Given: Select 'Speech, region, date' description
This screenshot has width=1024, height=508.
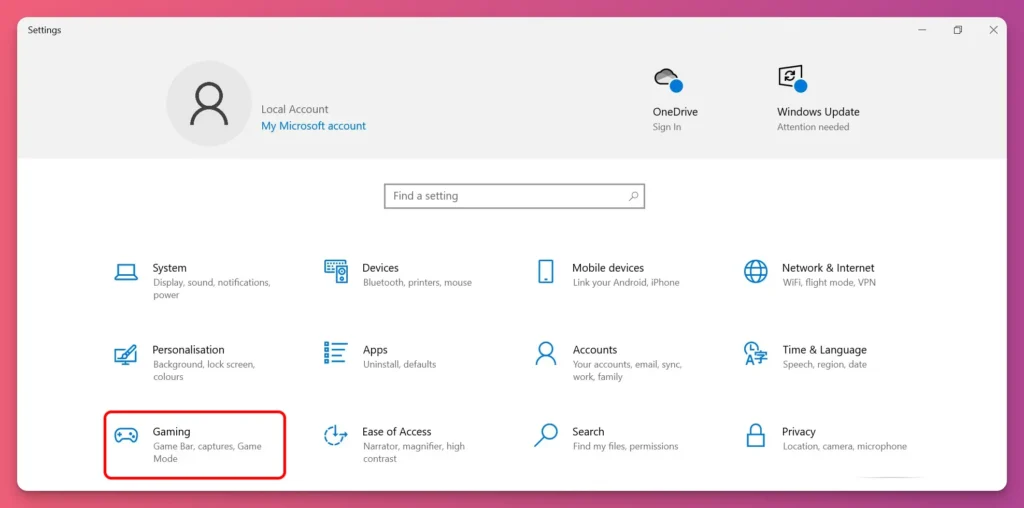Looking at the screenshot, I should pos(825,364).
